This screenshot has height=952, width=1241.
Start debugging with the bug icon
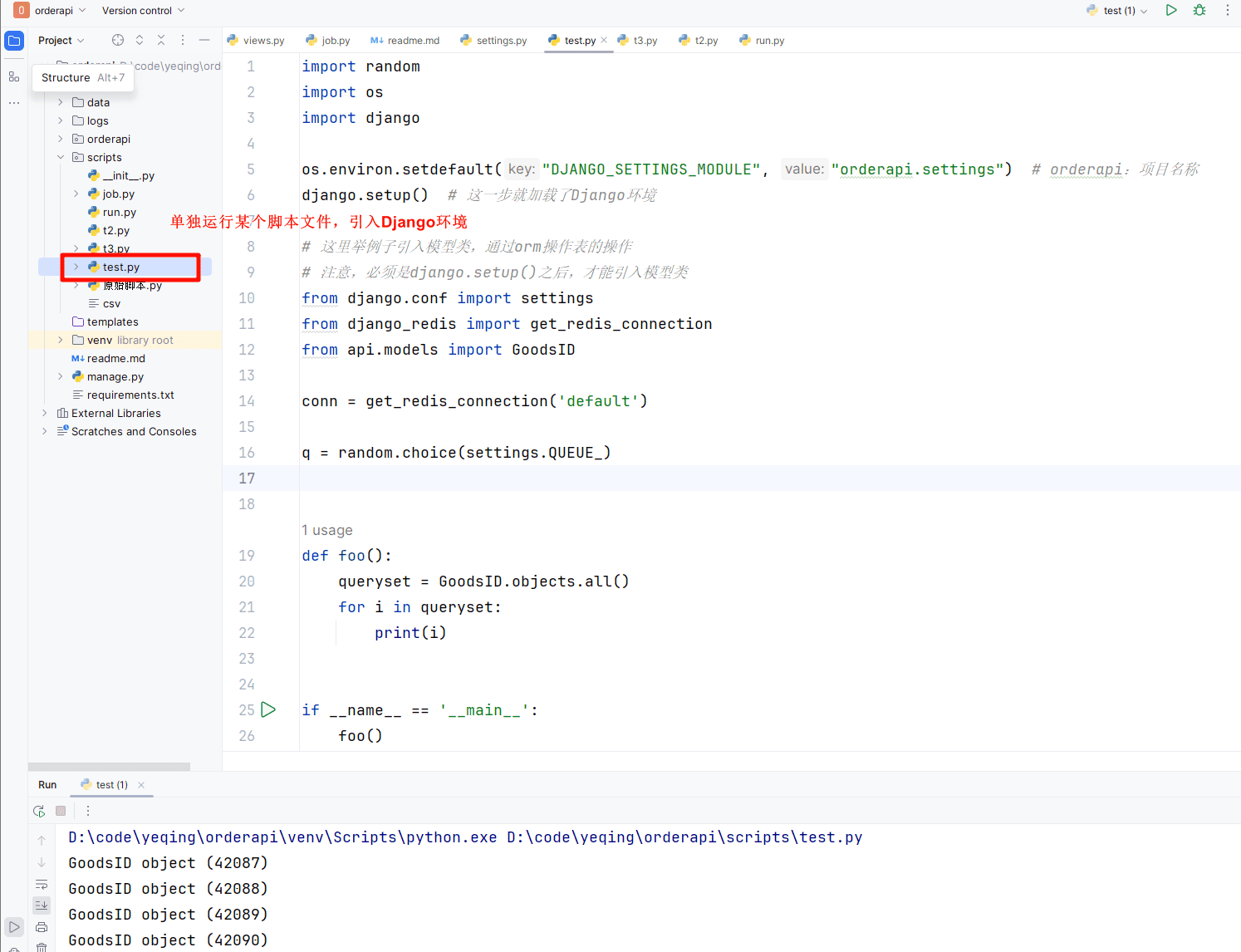tap(1199, 10)
